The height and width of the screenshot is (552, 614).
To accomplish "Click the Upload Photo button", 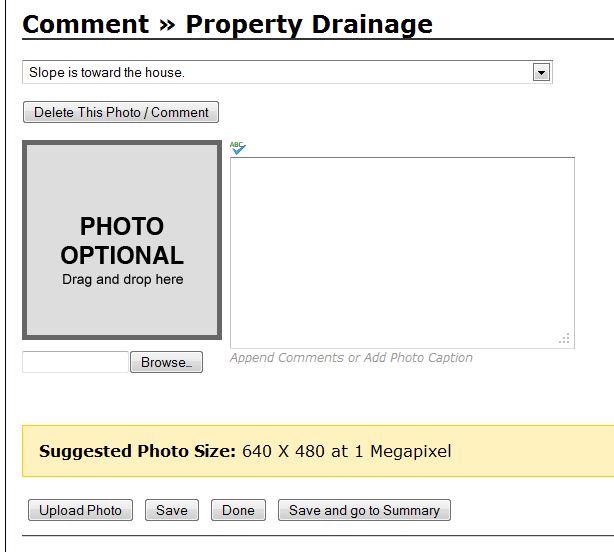I will pos(80,510).
